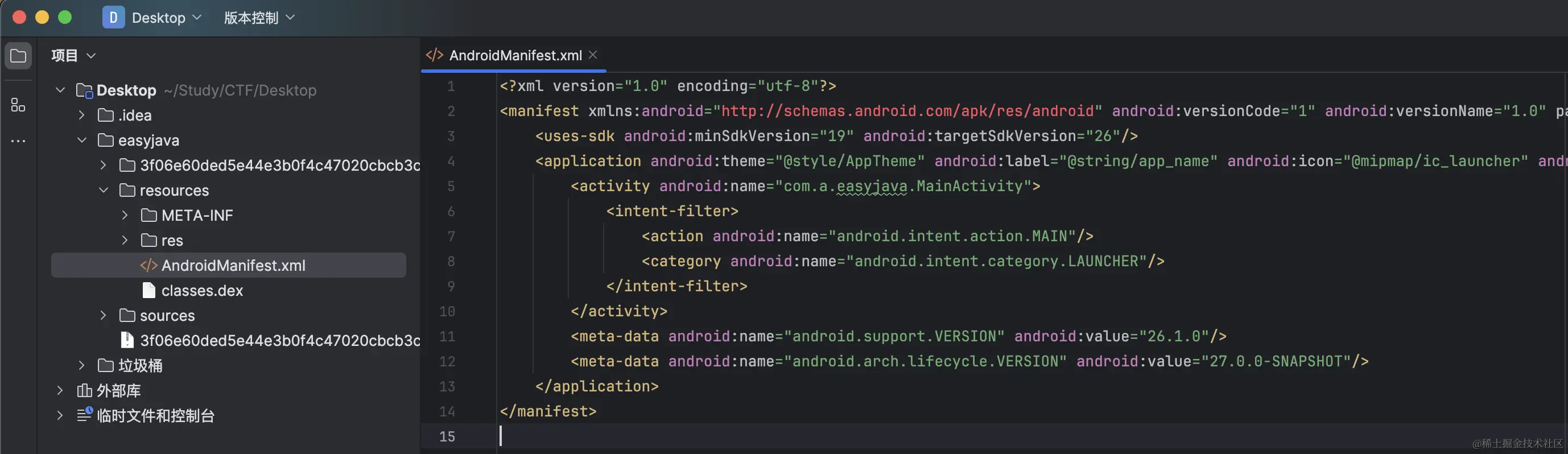Select classes.dex file in project tree
1568x454 pixels.
201,291
